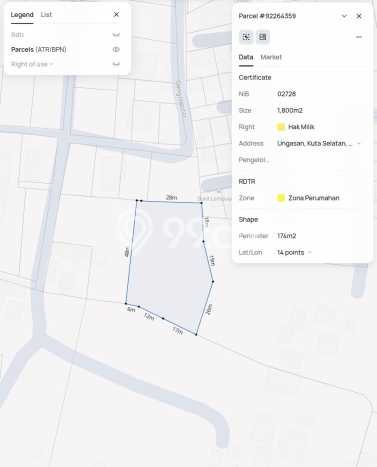The width and height of the screenshot is (377, 467).
Task: Click the Shape section heading
Action: click(248, 220)
